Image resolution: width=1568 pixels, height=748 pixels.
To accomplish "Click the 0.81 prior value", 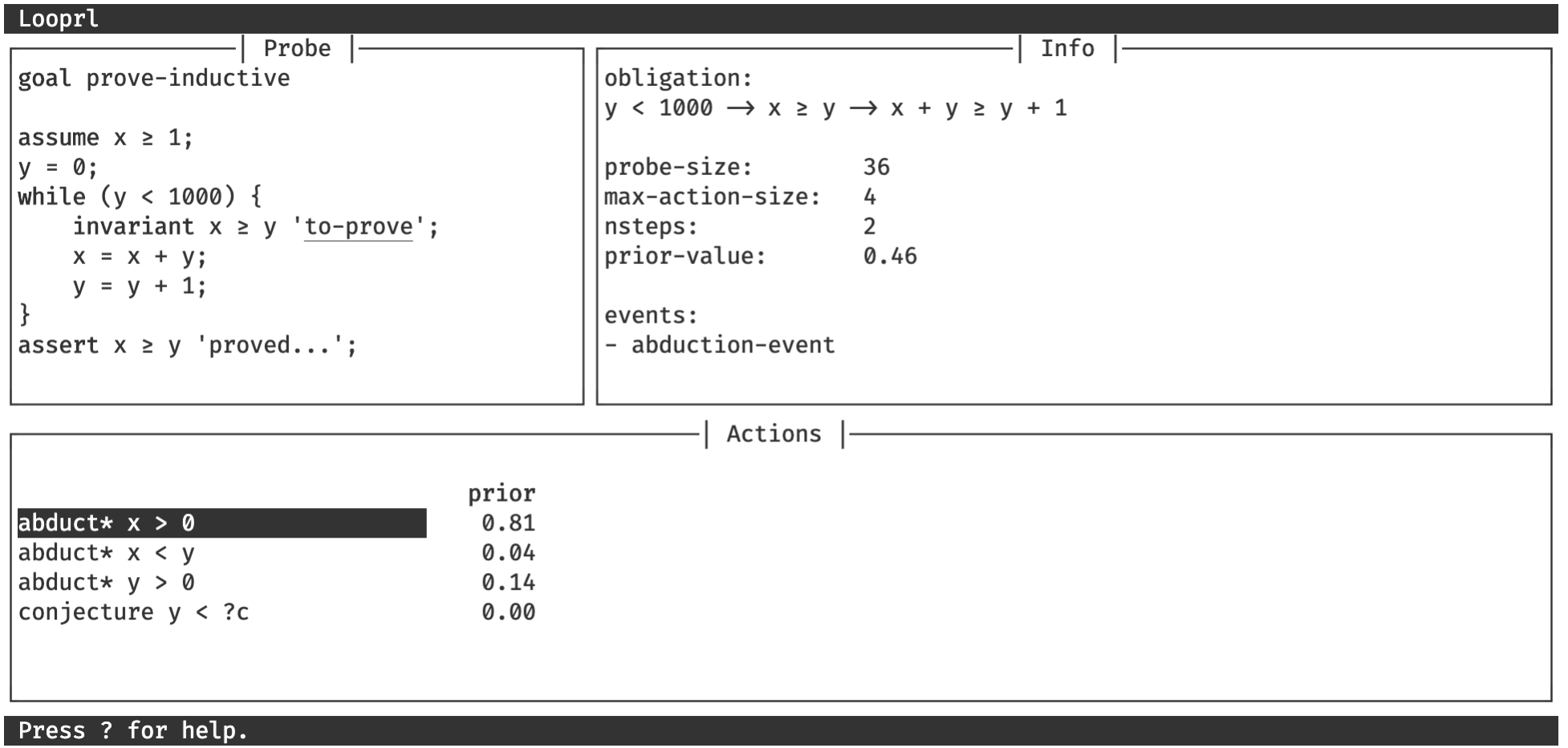I will [x=508, y=523].
